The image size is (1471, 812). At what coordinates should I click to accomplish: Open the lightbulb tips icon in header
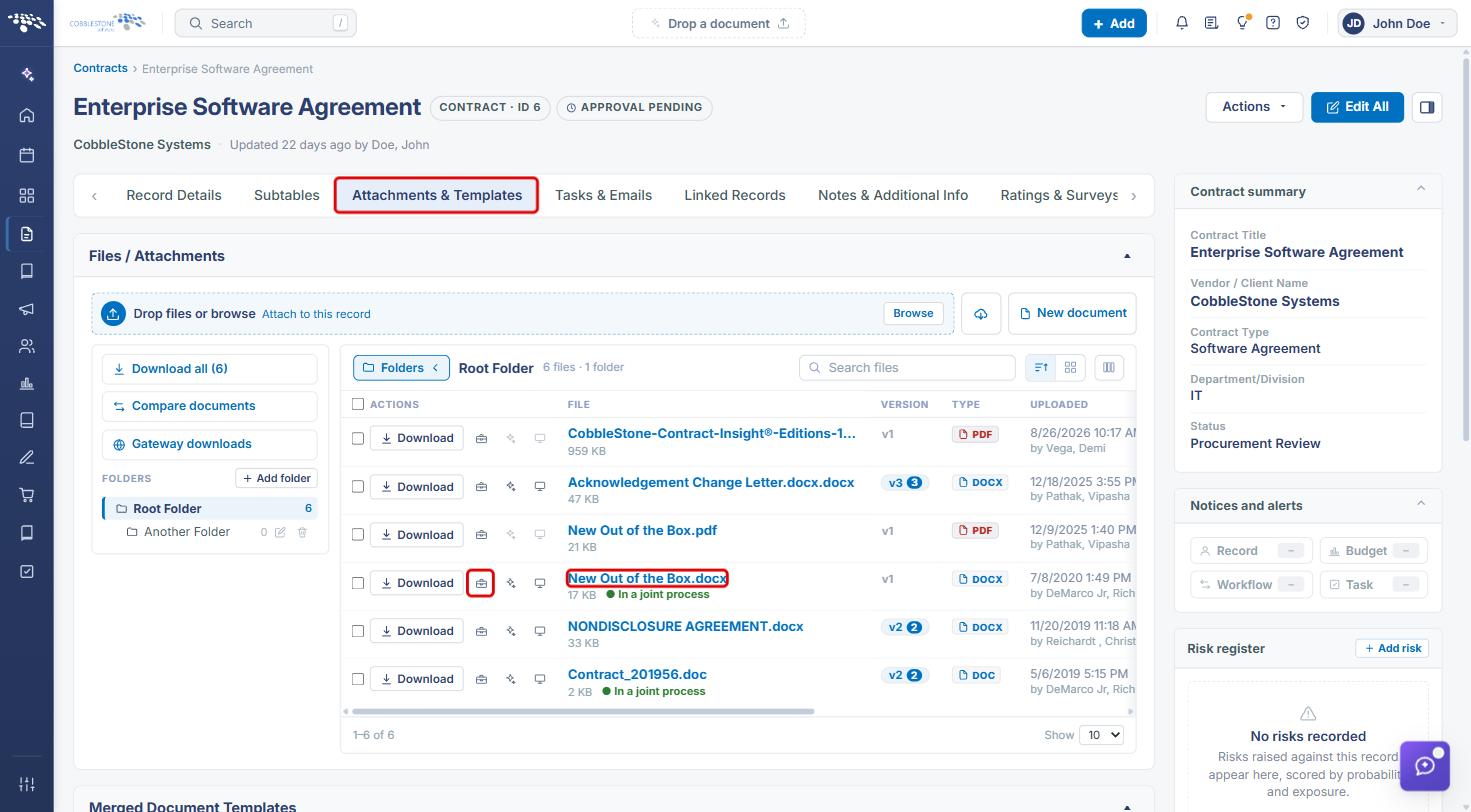[1242, 23]
